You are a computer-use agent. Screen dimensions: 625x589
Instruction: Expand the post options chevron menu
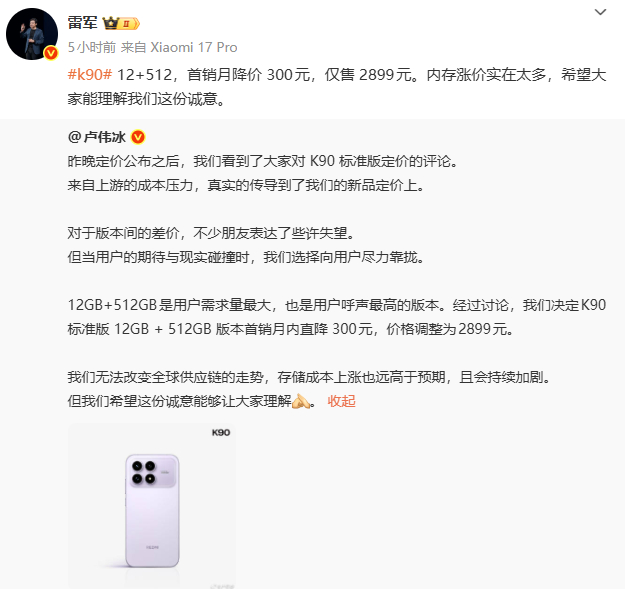(x=600, y=12)
